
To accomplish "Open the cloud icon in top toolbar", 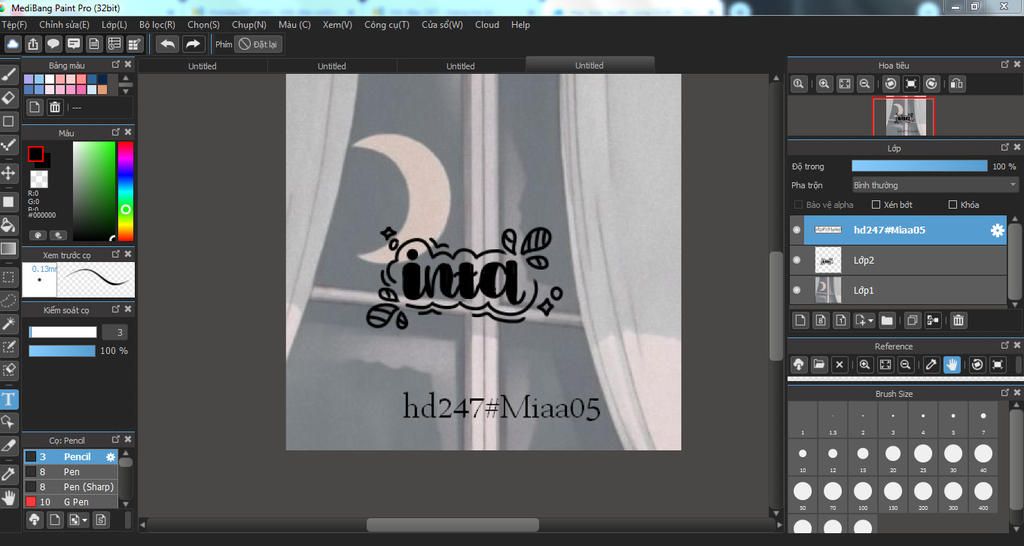I will (x=13, y=44).
